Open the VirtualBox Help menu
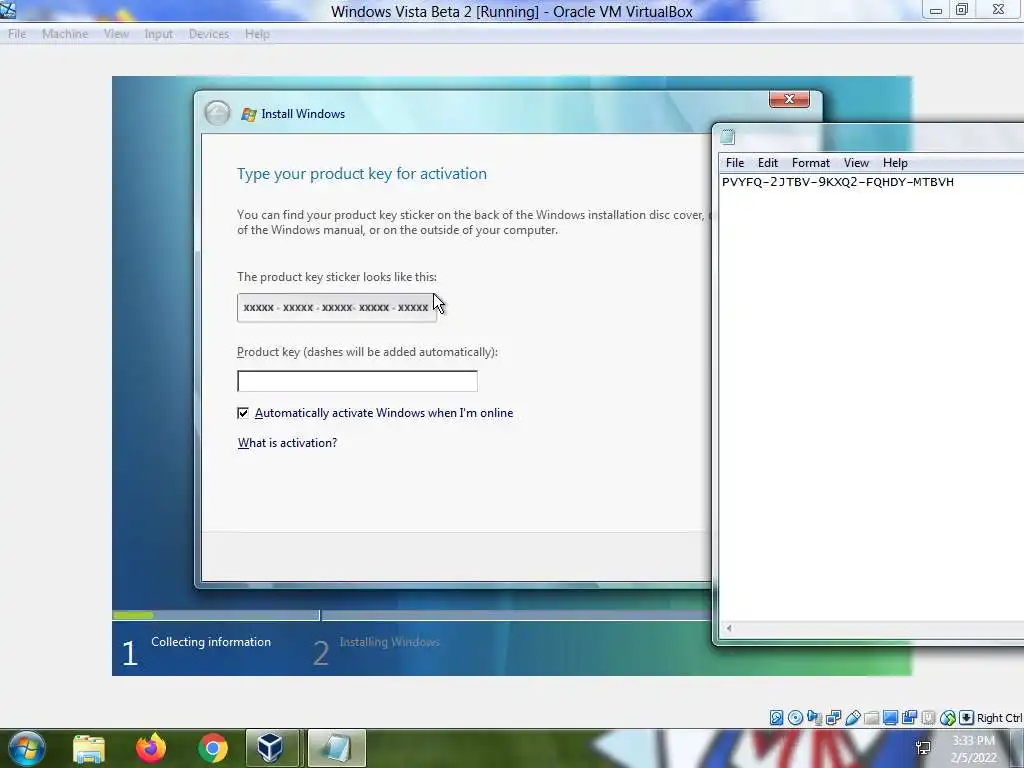 (257, 34)
